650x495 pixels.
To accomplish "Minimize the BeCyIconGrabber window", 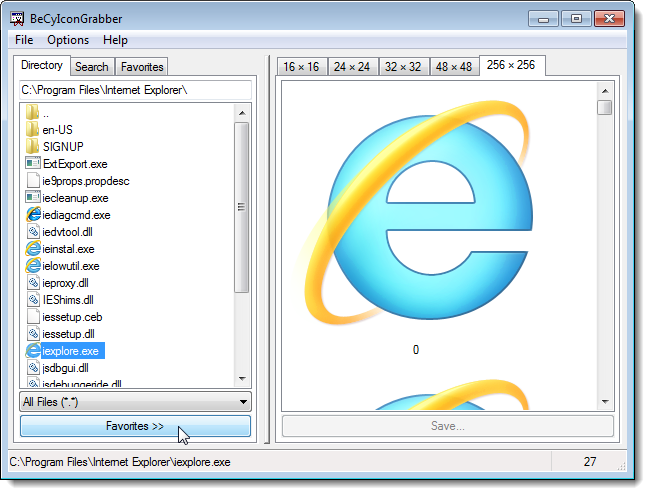I will pyautogui.click(x=543, y=19).
